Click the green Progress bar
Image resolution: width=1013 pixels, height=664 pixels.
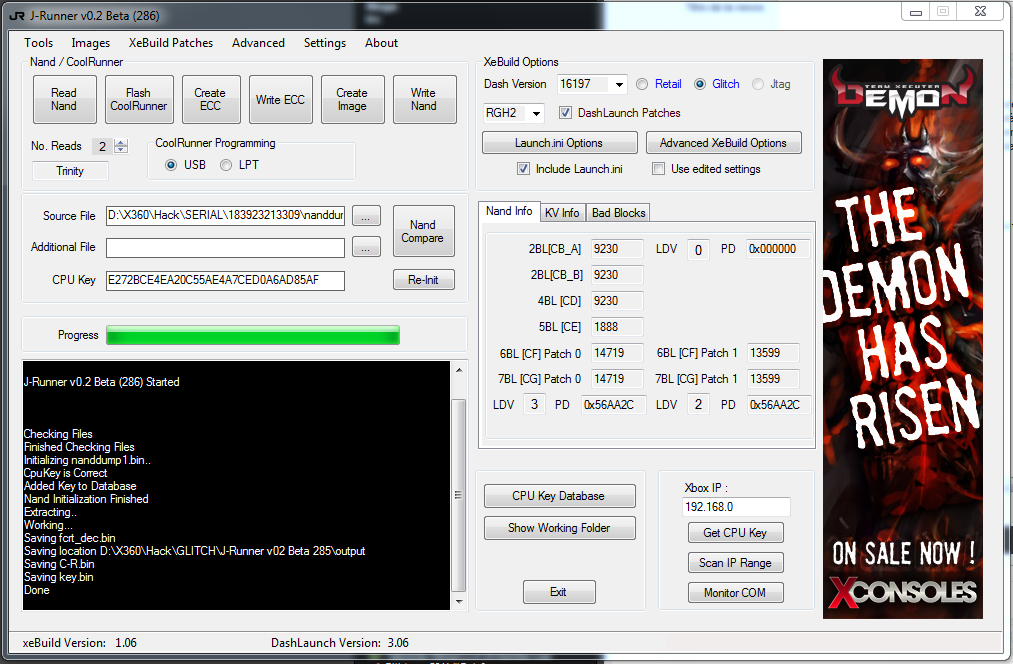(x=253, y=335)
